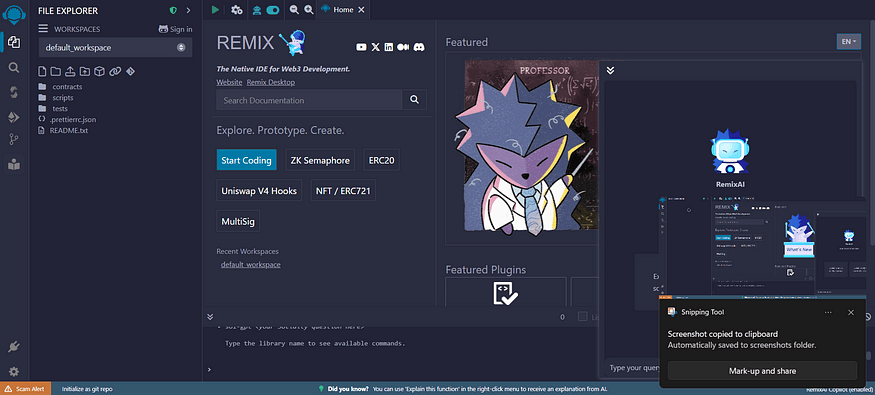Switch to the Home tab
The image size is (875, 395).
click(x=343, y=9)
